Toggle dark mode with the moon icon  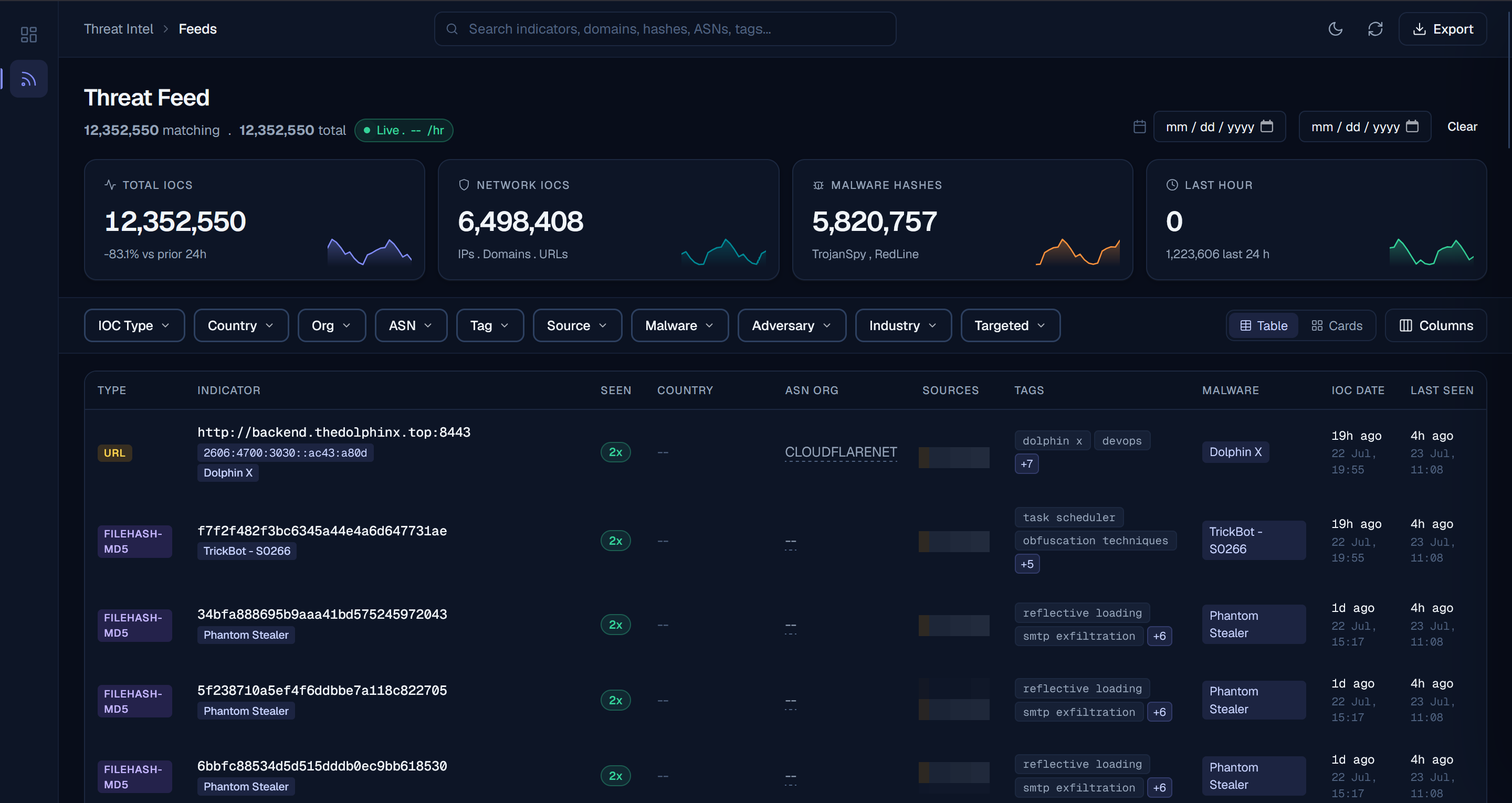click(1335, 29)
